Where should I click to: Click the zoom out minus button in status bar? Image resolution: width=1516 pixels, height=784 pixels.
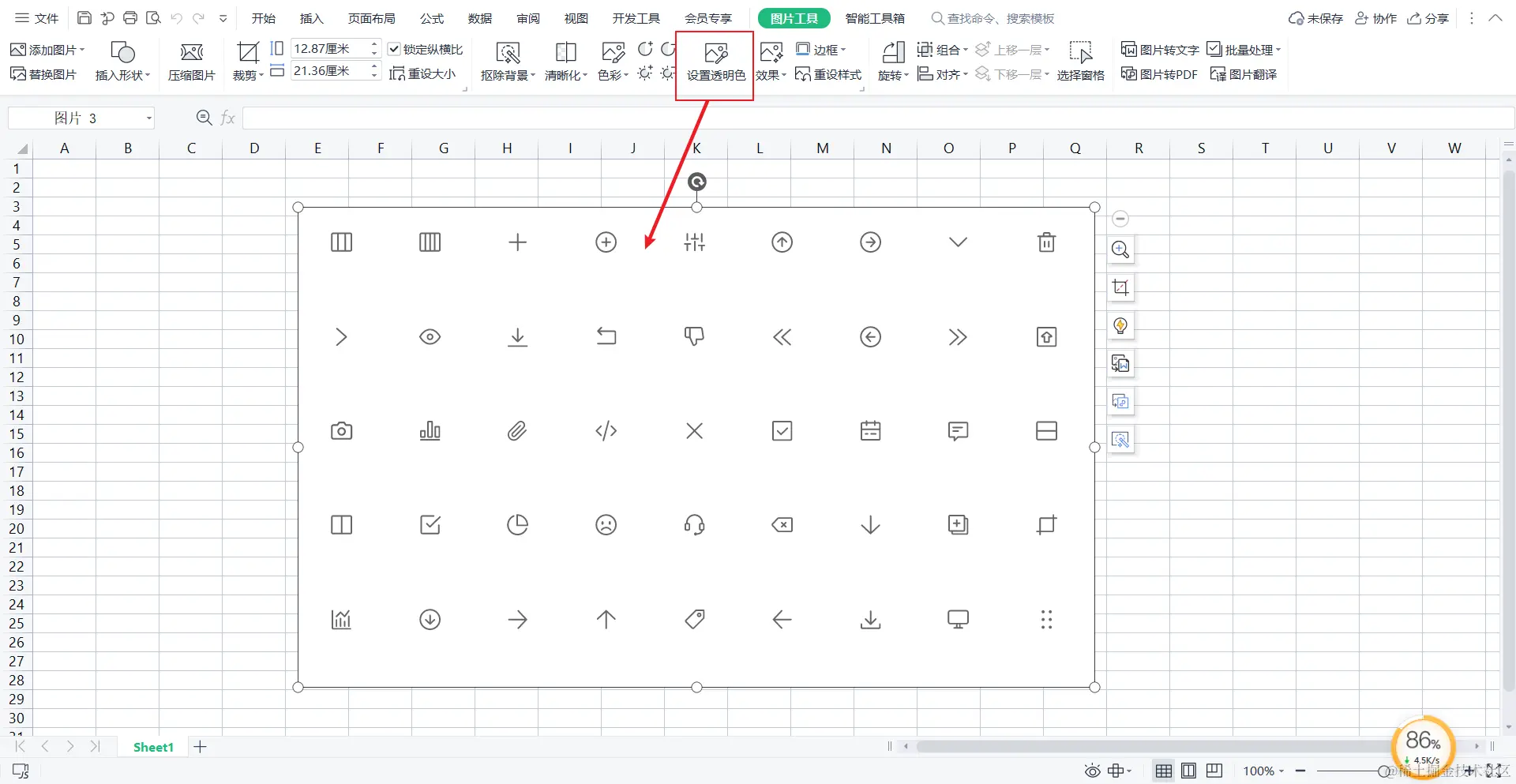(1300, 771)
